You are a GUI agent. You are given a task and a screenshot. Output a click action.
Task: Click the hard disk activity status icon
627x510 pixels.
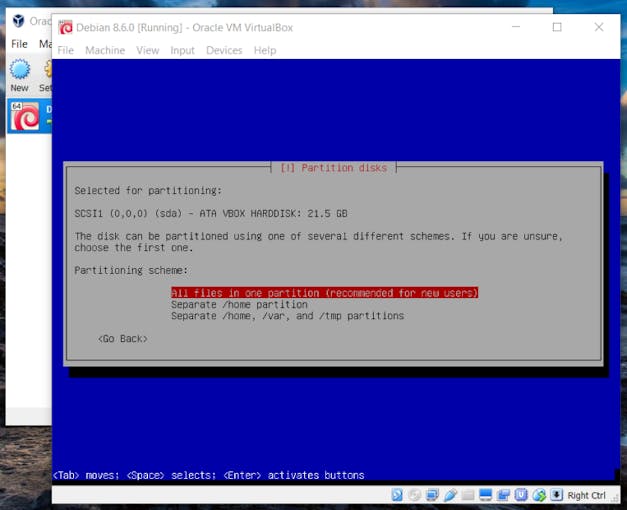[x=397, y=495]
